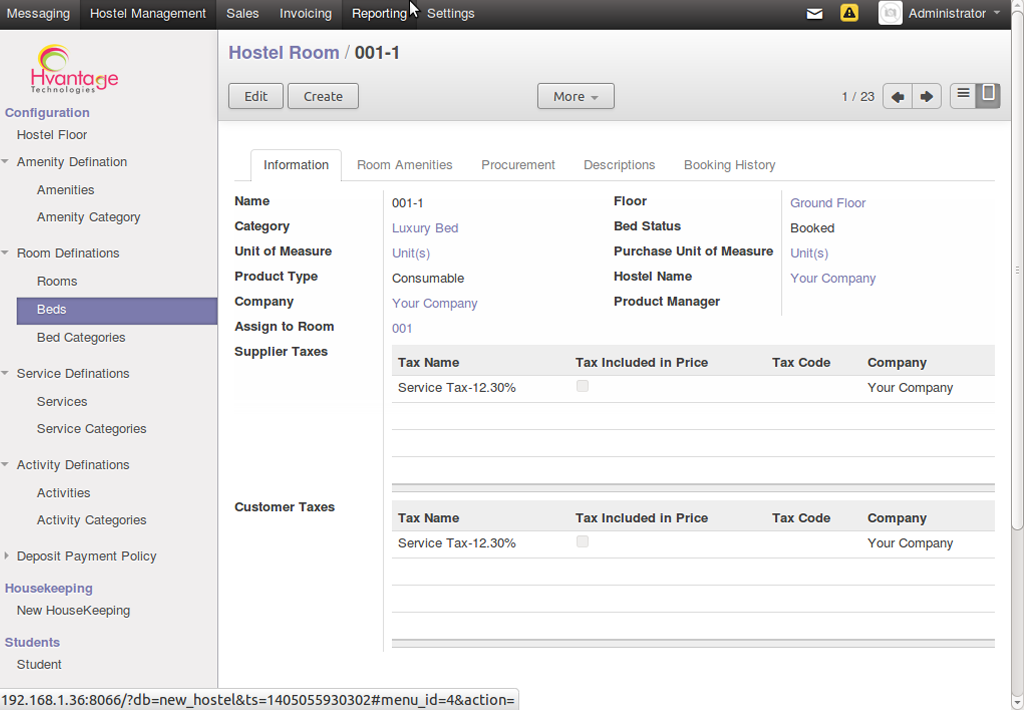This screenshot has width=1024, height=710.
Task: Click the Hostel Room breadcrumb link
Action: point(283,53)
